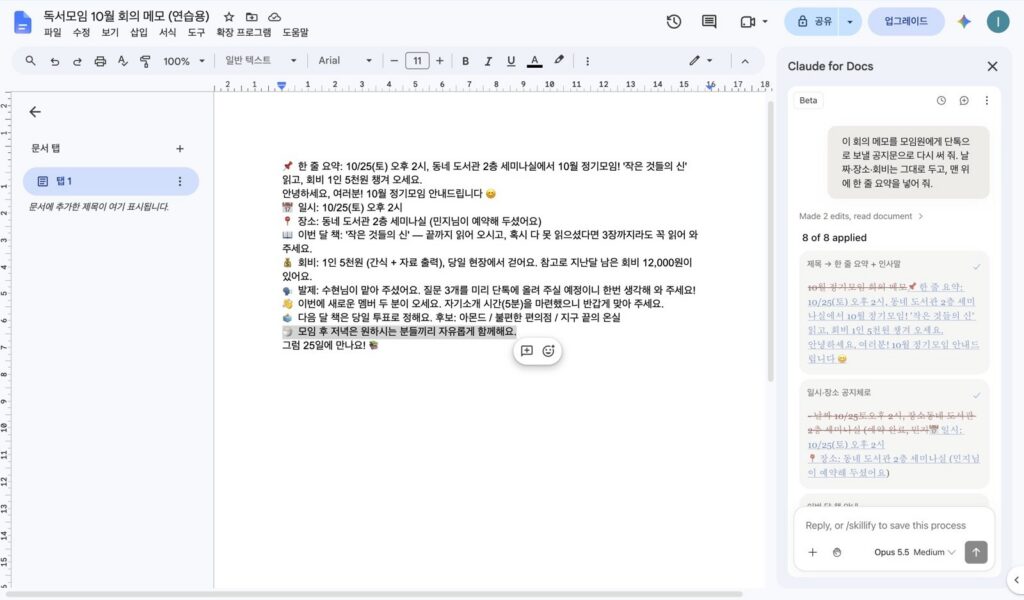Add an attachment with plus
Viewport: 1024px width, 600px height.
812,552
